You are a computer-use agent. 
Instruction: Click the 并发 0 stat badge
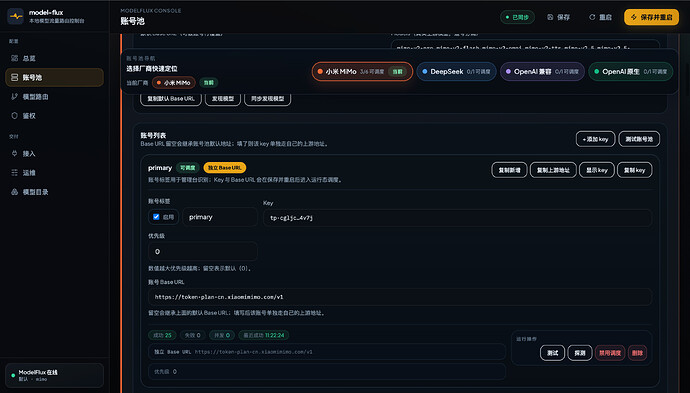pyautogui.click(x=222, y=335)
